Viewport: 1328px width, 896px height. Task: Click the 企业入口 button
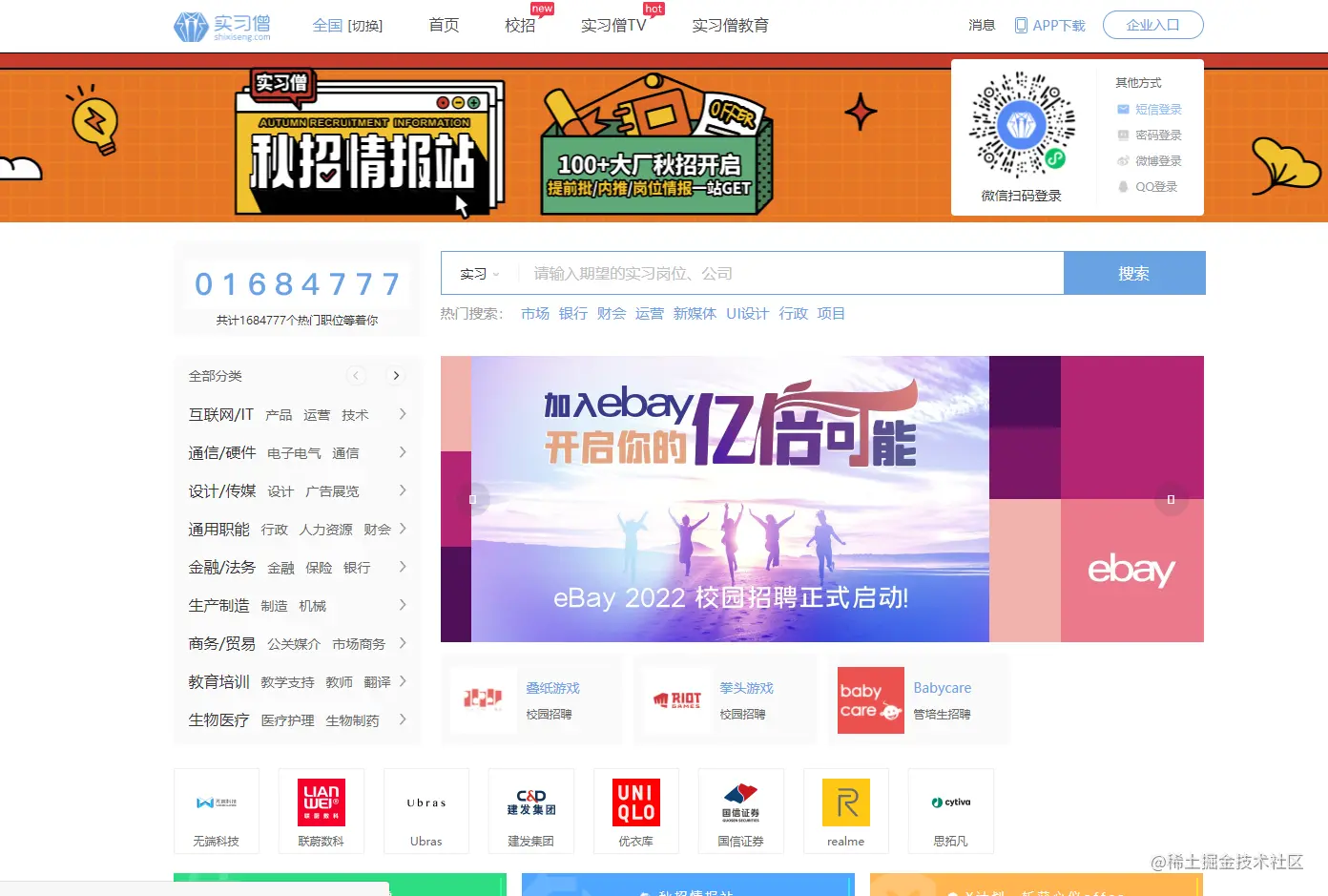pyautogui.click(x=1152, y=25)
